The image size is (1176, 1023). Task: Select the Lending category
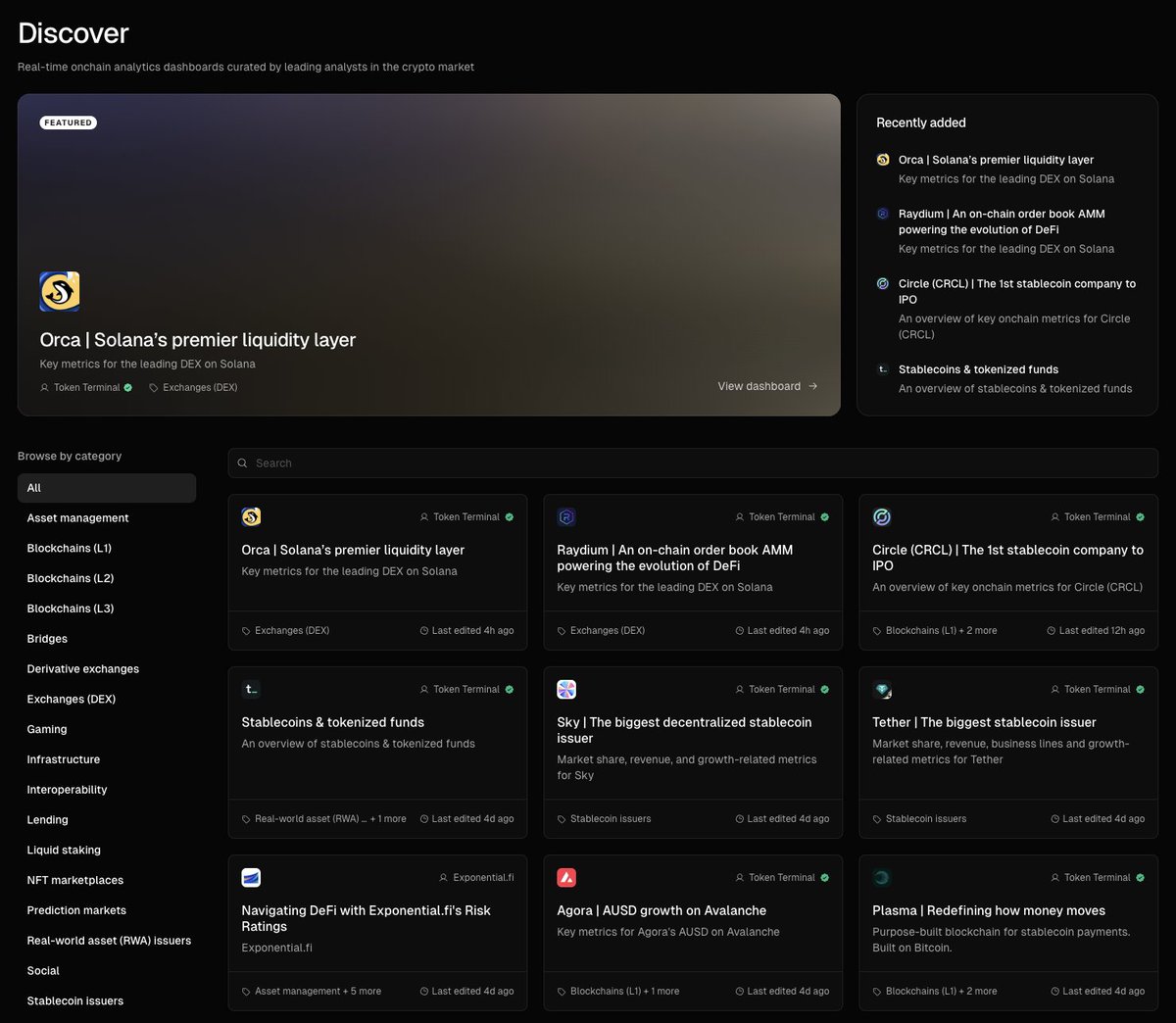pyautogui.click(x=107, y=820)
